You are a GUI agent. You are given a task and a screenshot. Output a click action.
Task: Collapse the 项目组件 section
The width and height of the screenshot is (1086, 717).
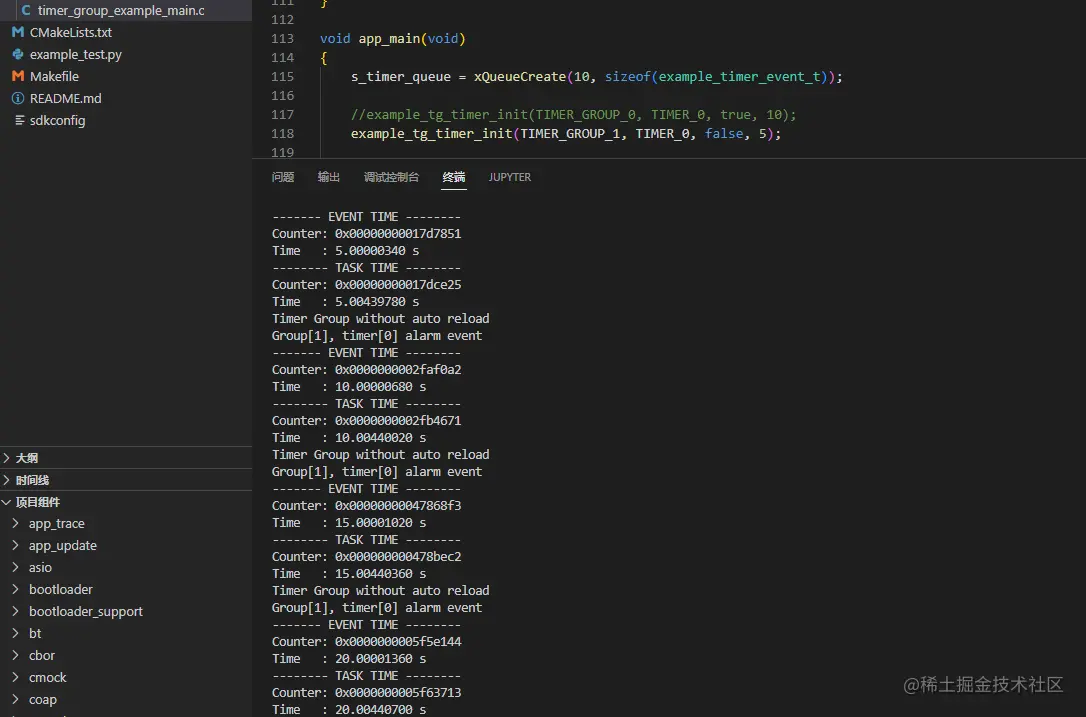tap(126, 502)
